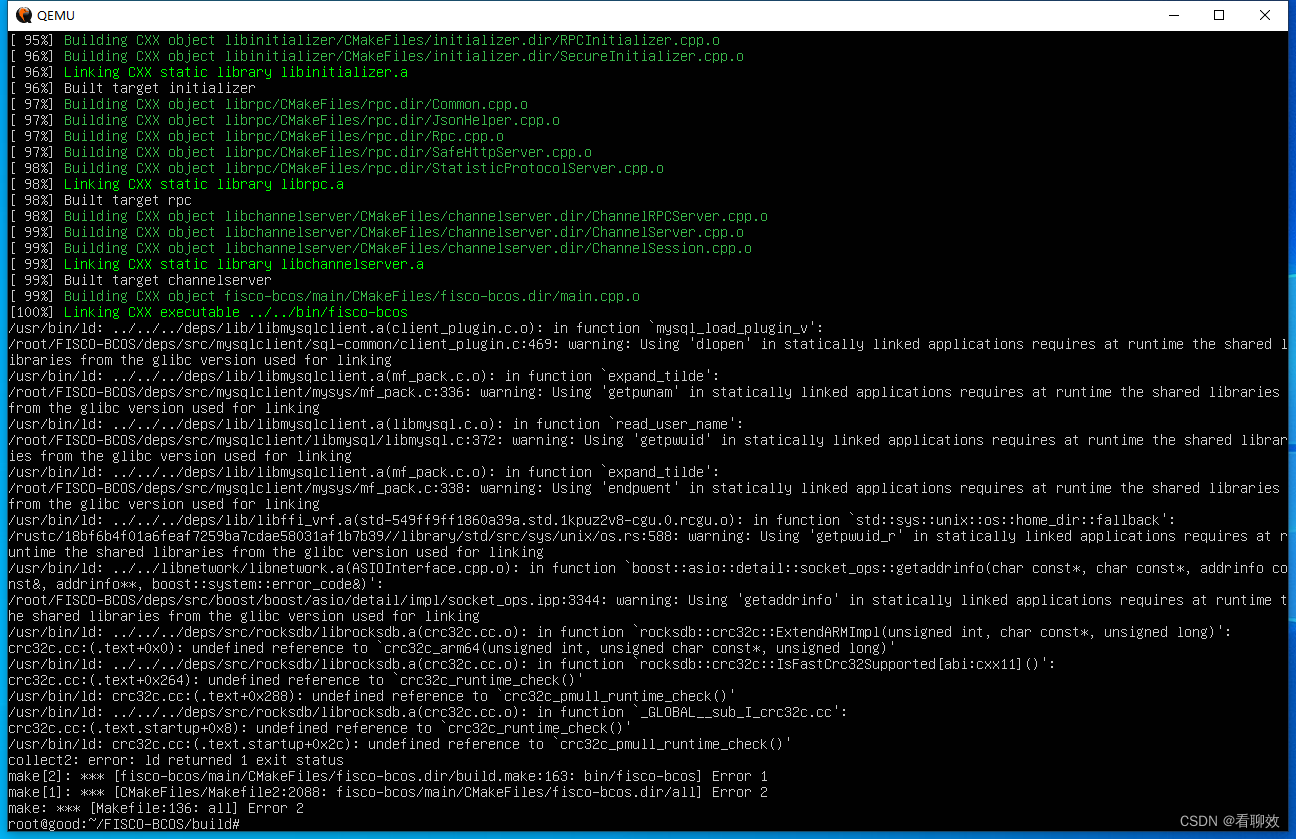The height and width of the screenshot is (839, 1296).
Task: Select 'Linking CXX static library libchannelserver.a' line
Action: tap(216, 264)
